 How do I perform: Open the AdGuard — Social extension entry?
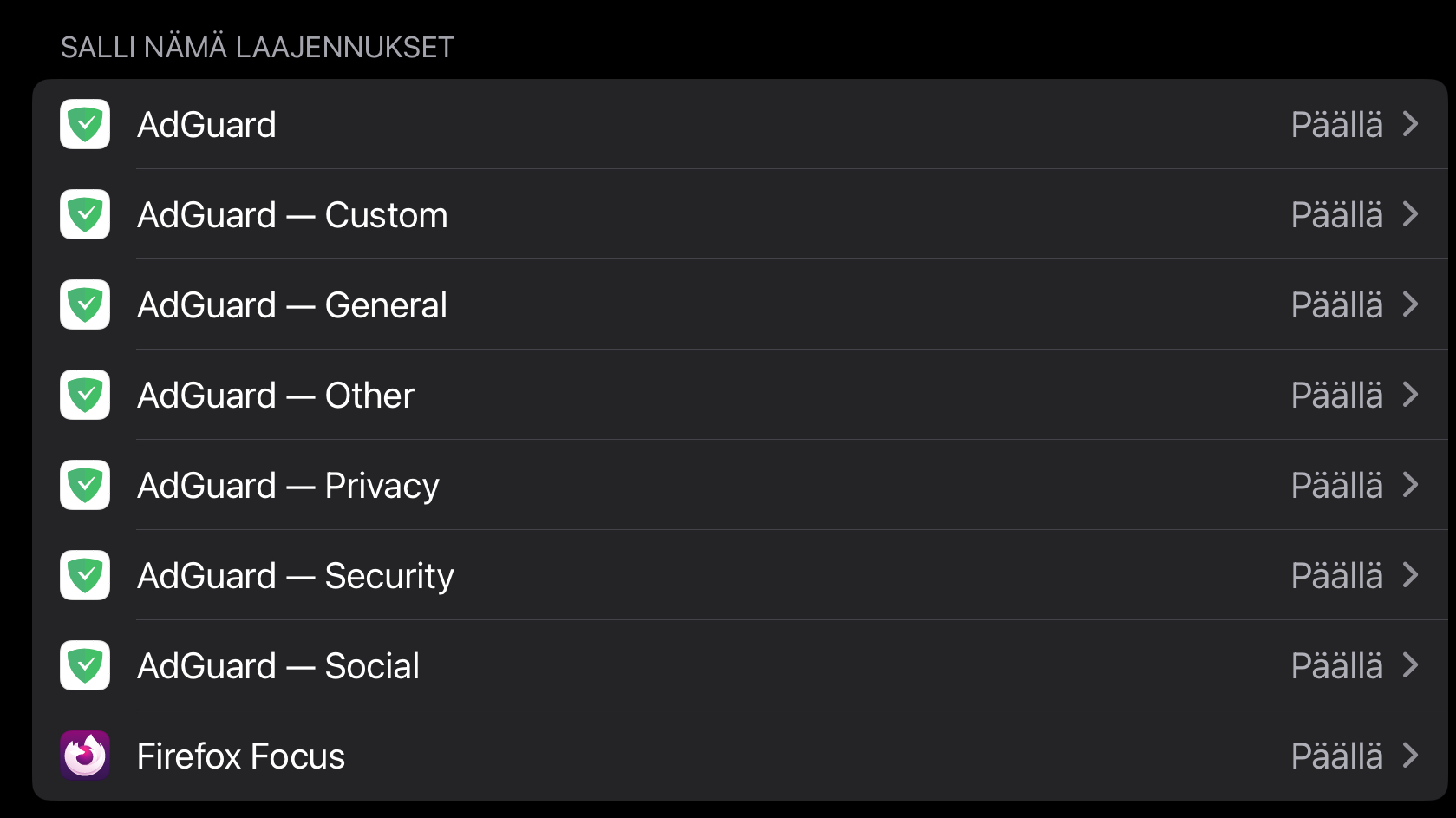coord(278,666)
